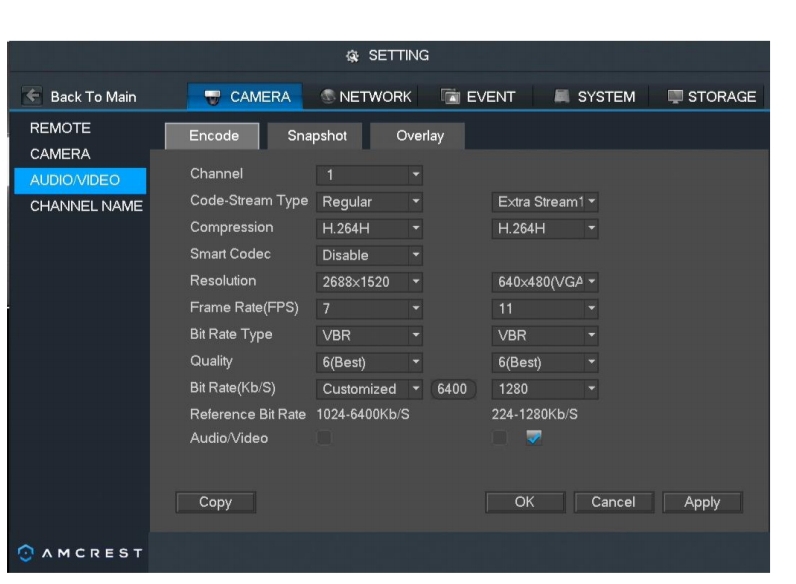Viewport: 796px width, 584px height.
Task: Open the Bit Rate Customized dropdown
Action: (x=369, y=389)
